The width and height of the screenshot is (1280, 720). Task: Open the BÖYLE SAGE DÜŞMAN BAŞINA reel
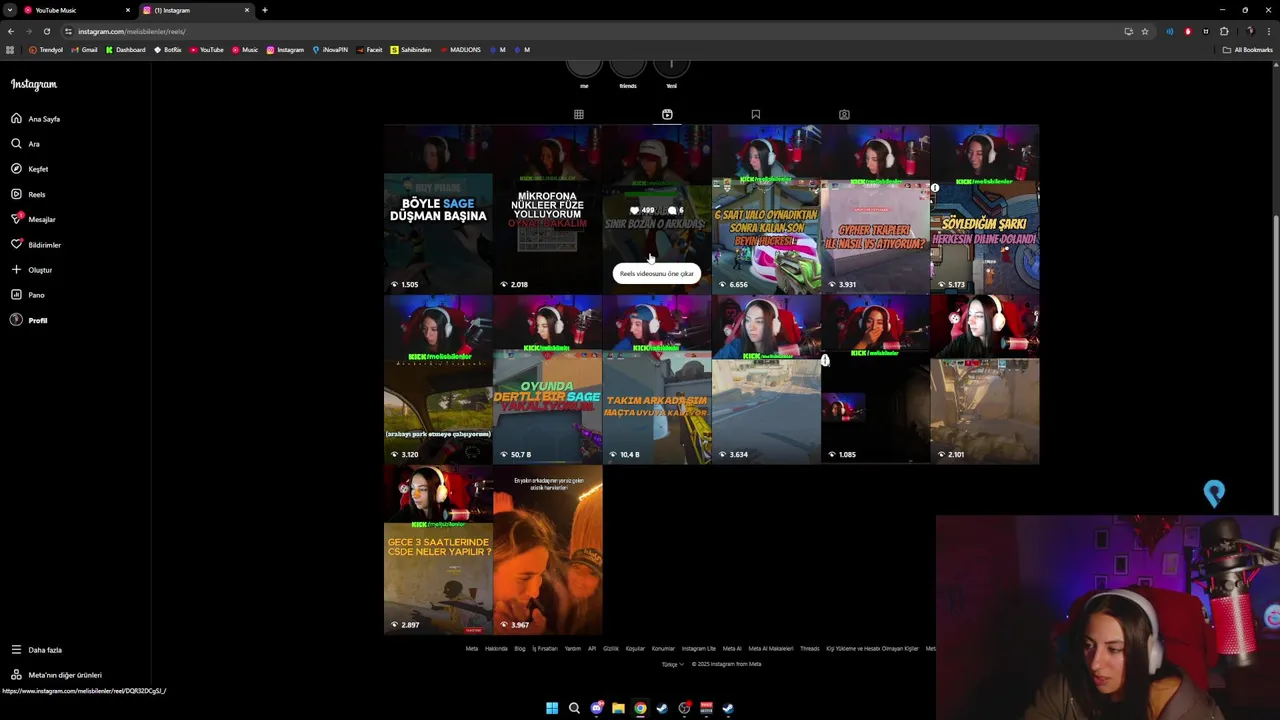pos(438,209)
